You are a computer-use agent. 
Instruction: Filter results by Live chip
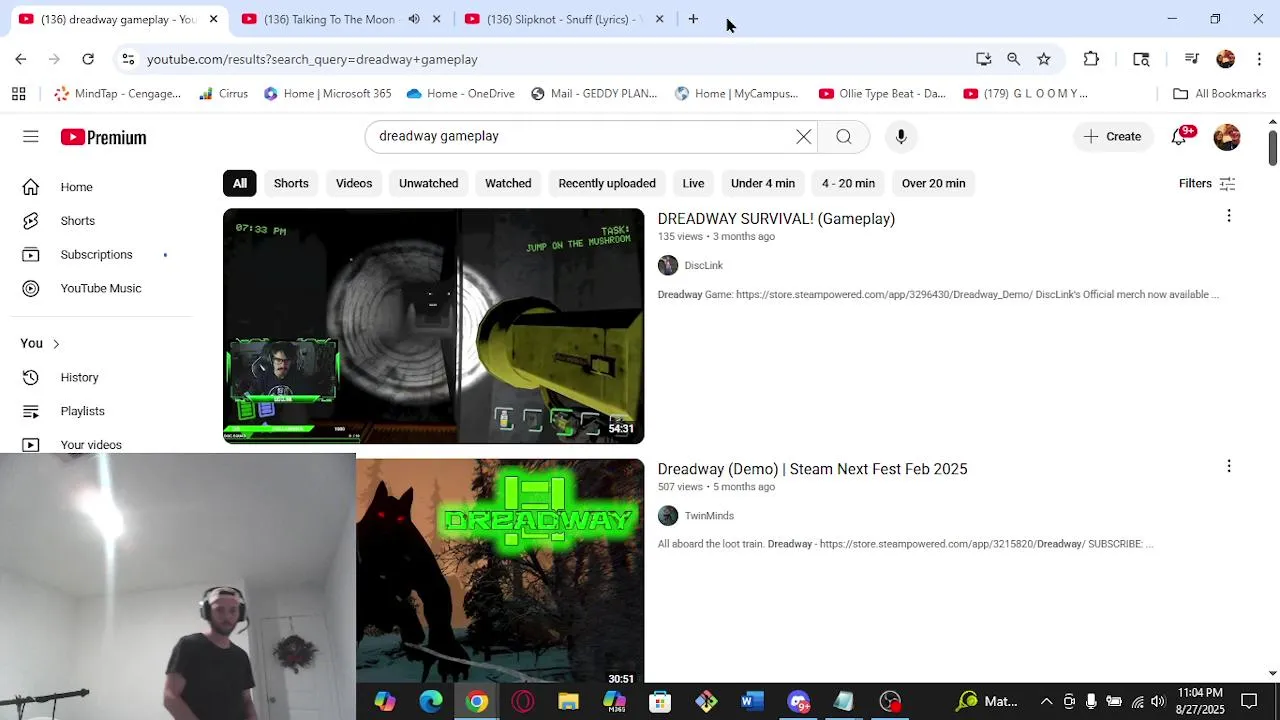pyautogui.click(x=693, y=183)
